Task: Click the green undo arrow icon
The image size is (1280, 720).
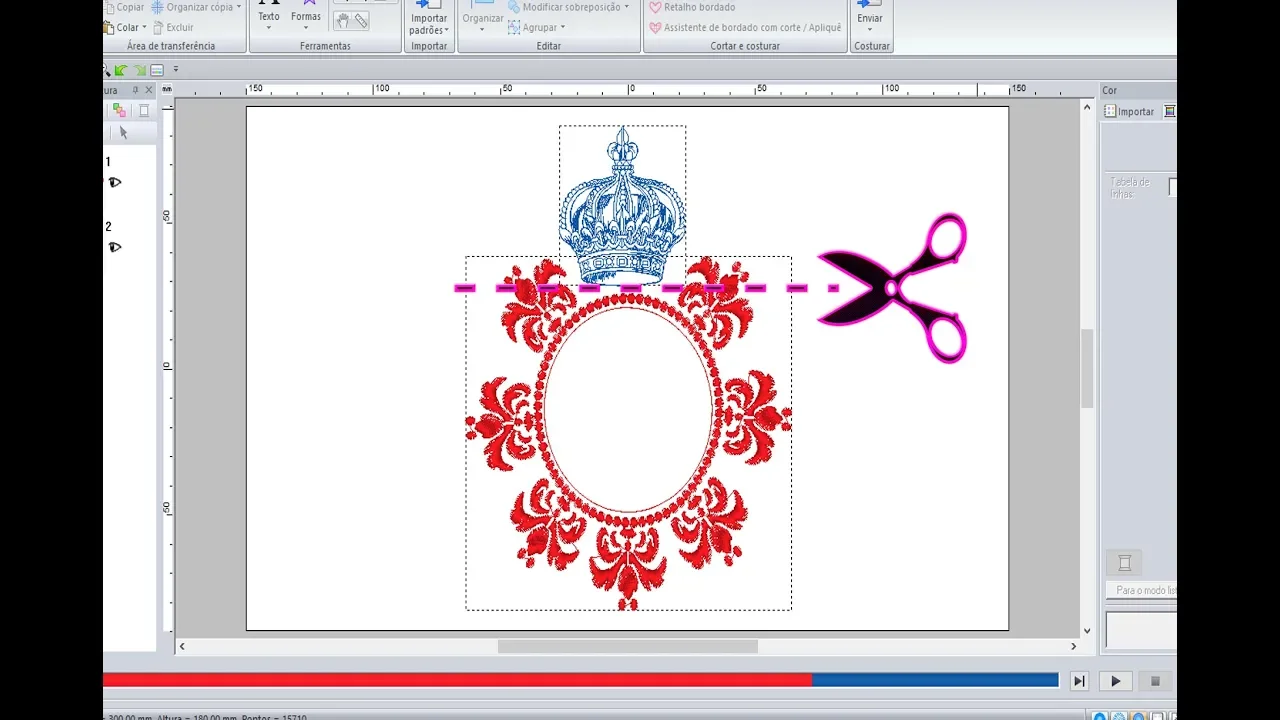Action: (x=121, y=70)
